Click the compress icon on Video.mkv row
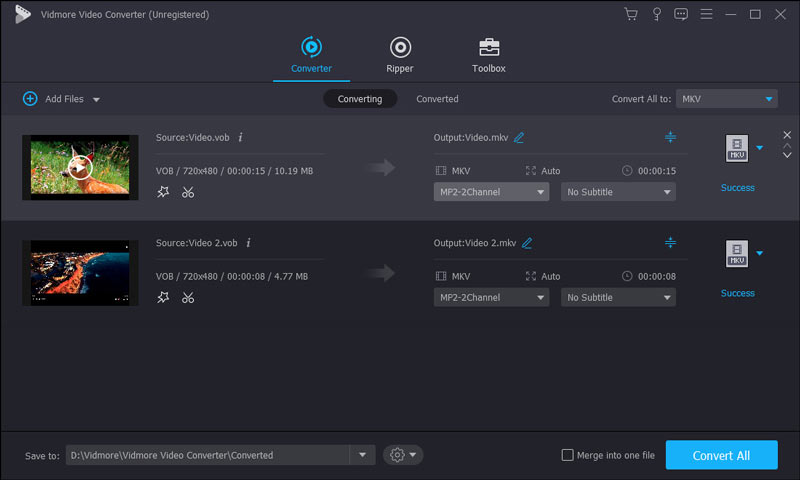The width and height of the screenshot is (800, 480). point(670,137)
